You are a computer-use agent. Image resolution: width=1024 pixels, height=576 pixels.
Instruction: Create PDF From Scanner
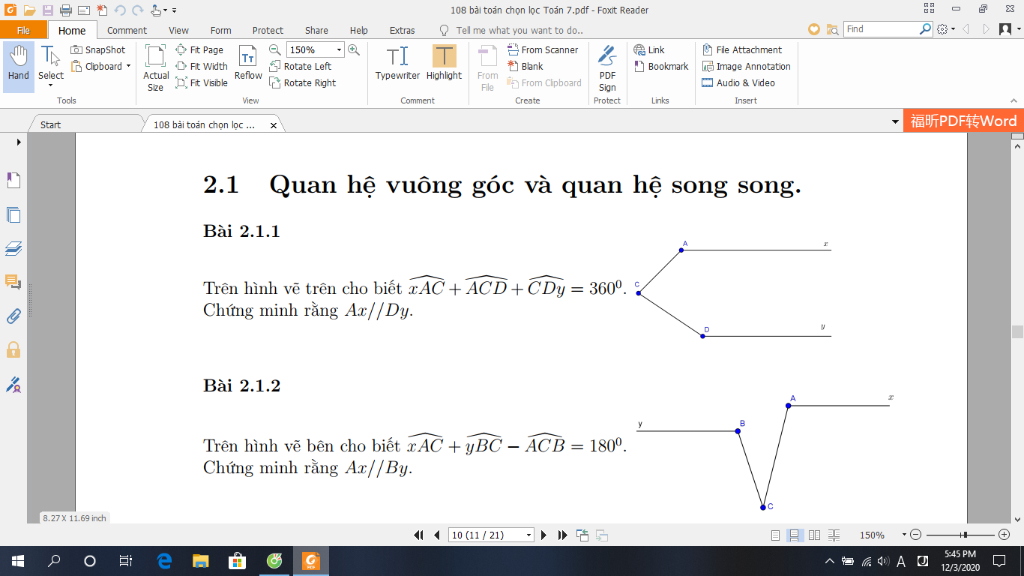(x=543, y=50)
